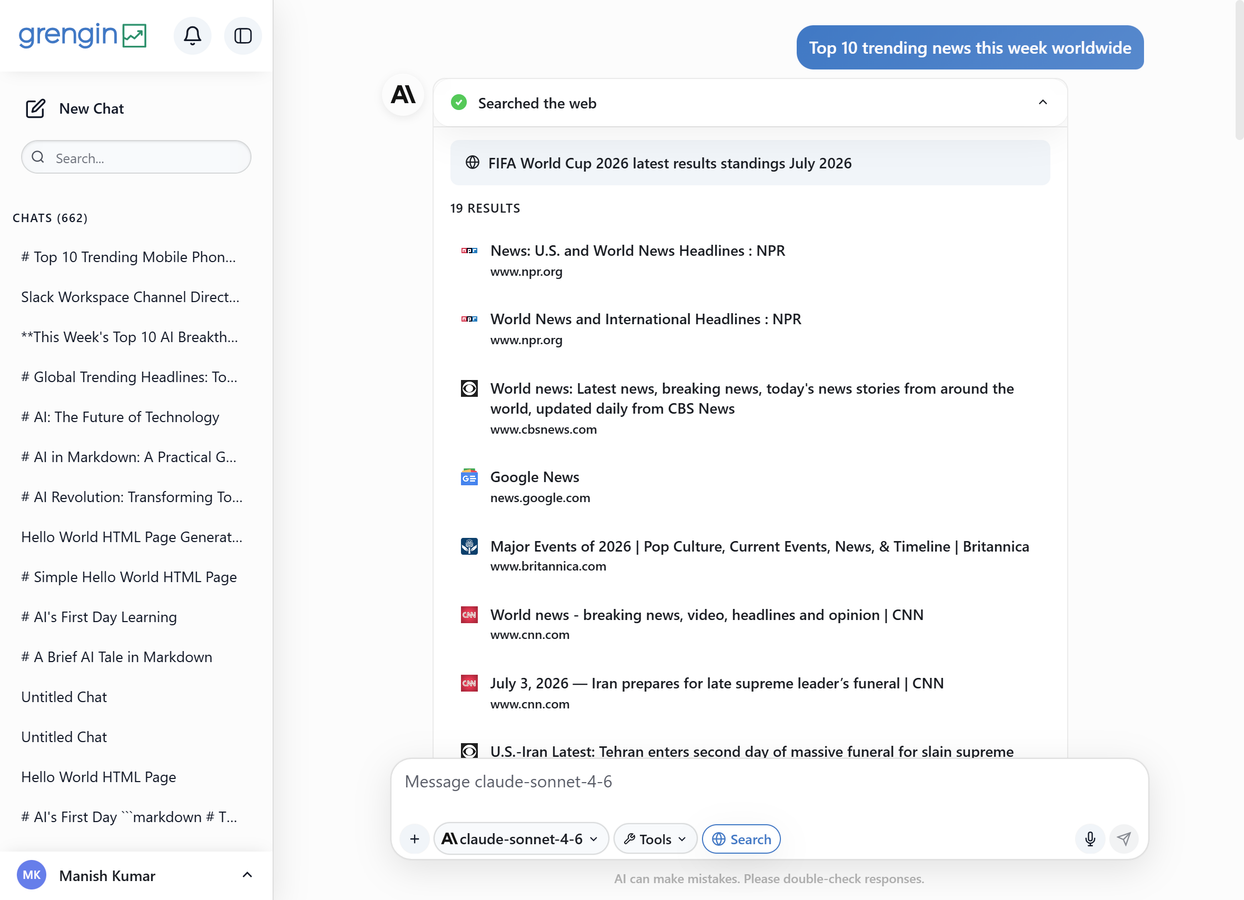Toggle the Search web option
The image size is (1244, 900).
[x=741, y=839]
